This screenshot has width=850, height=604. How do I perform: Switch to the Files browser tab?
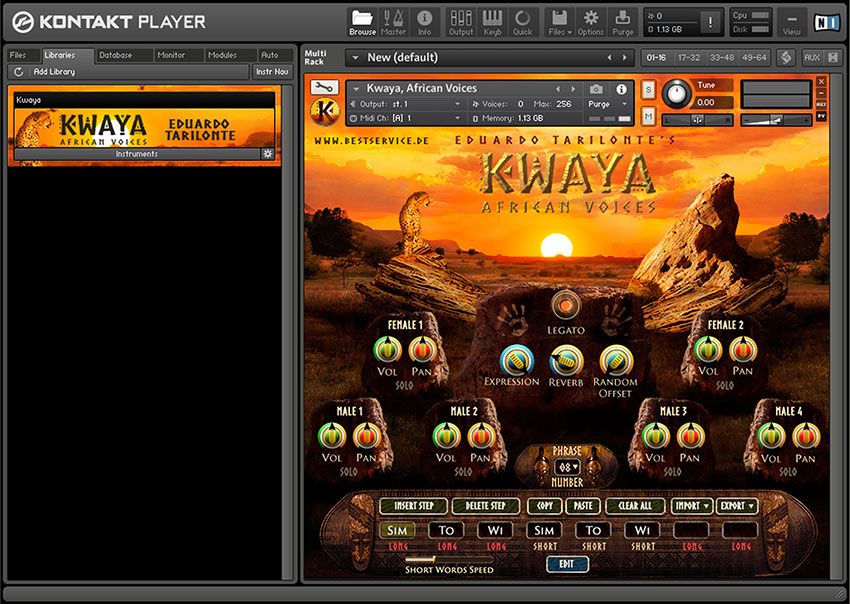(x=18, y=55)
